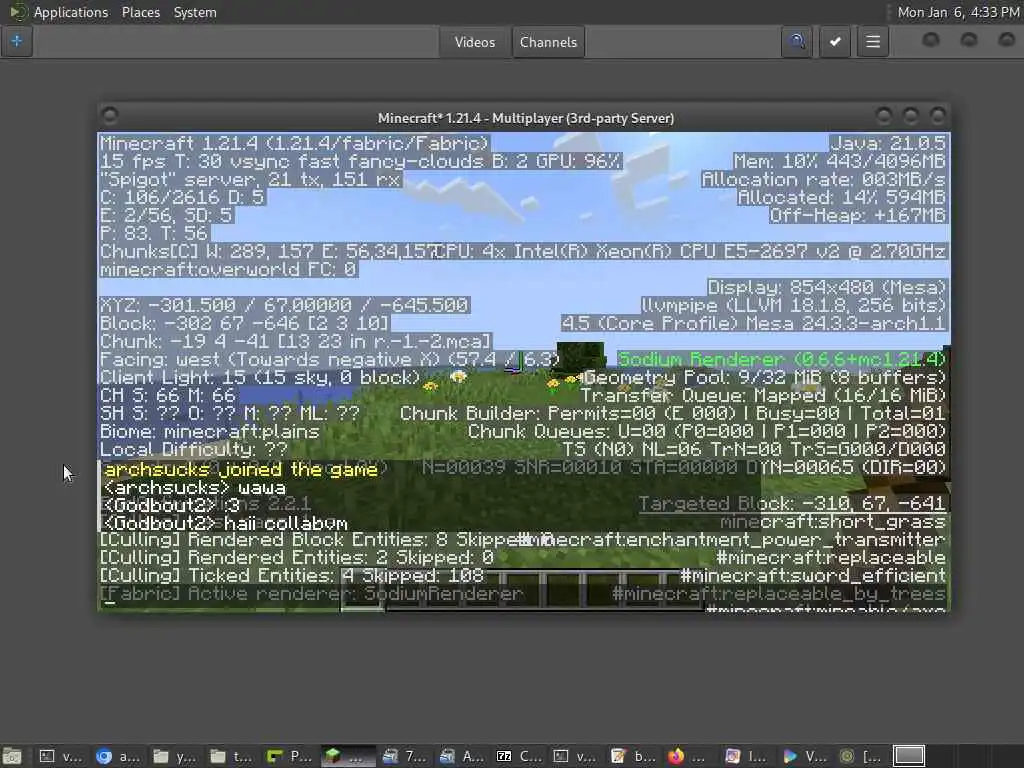Click the blue plus add button in the toolbar
Viewport: 1024px width, 768px height.
click(x=17, y=42)
